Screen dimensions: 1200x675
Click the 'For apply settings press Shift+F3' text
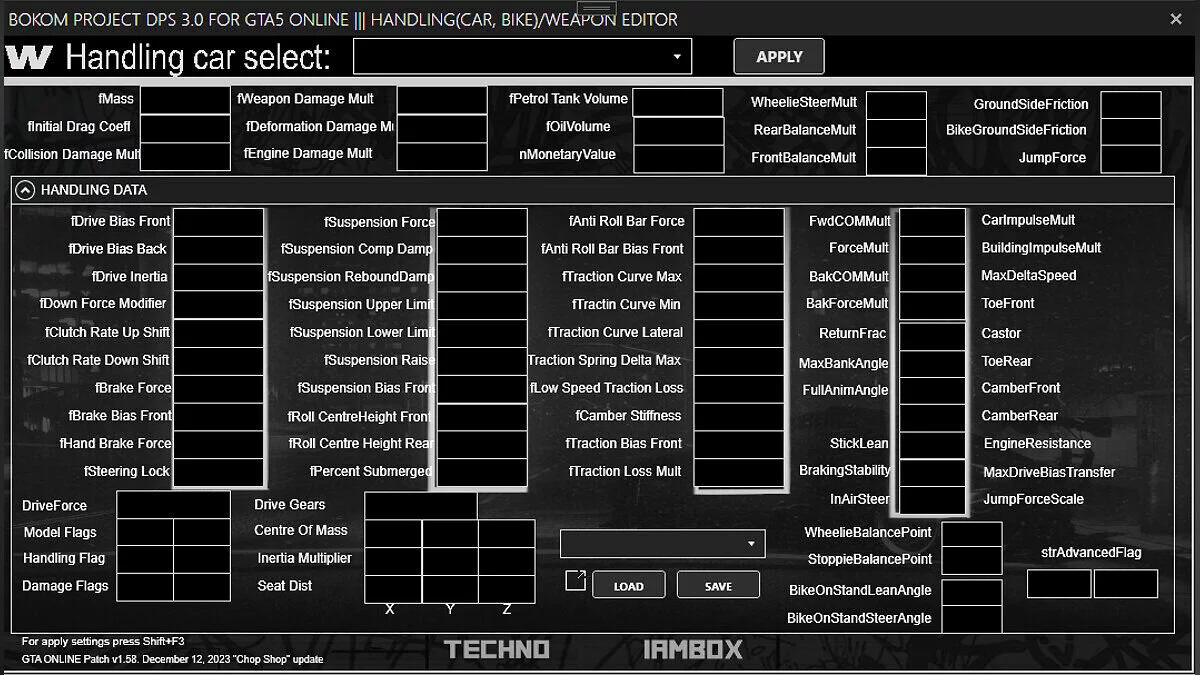(103, 641)
